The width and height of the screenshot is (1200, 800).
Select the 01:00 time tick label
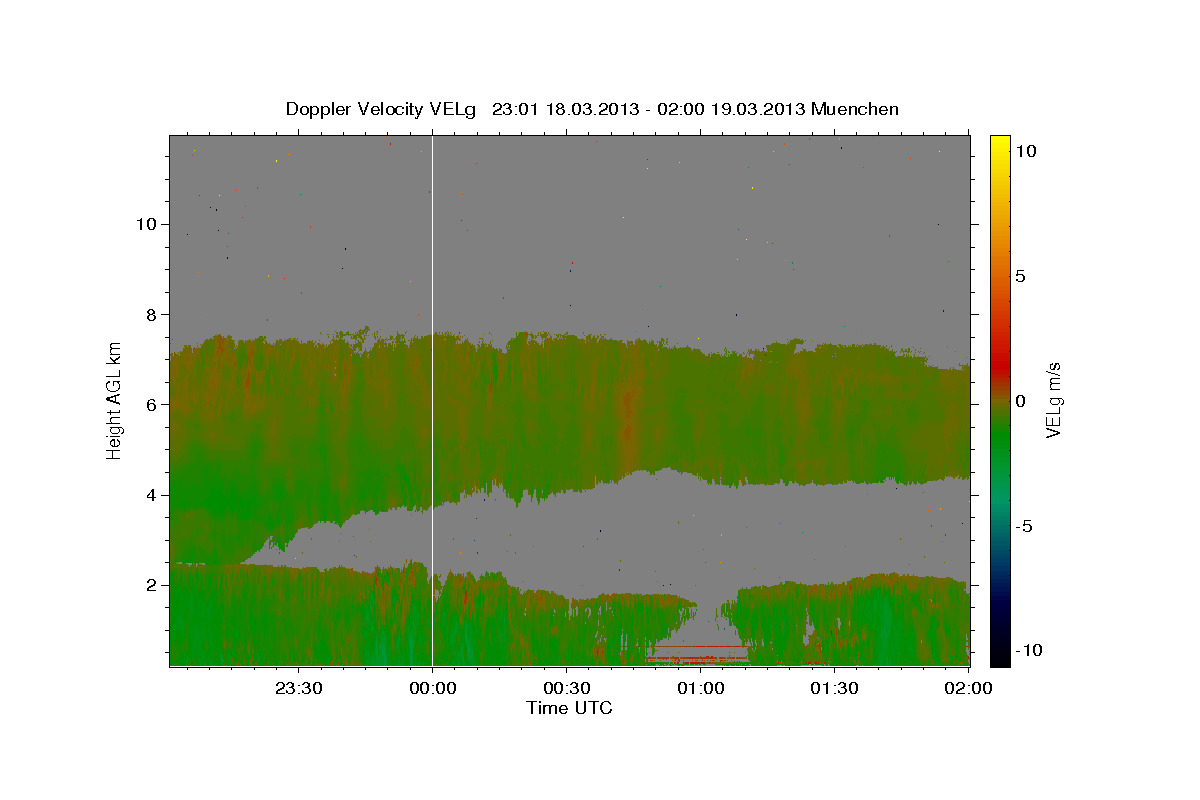point(700,689)
